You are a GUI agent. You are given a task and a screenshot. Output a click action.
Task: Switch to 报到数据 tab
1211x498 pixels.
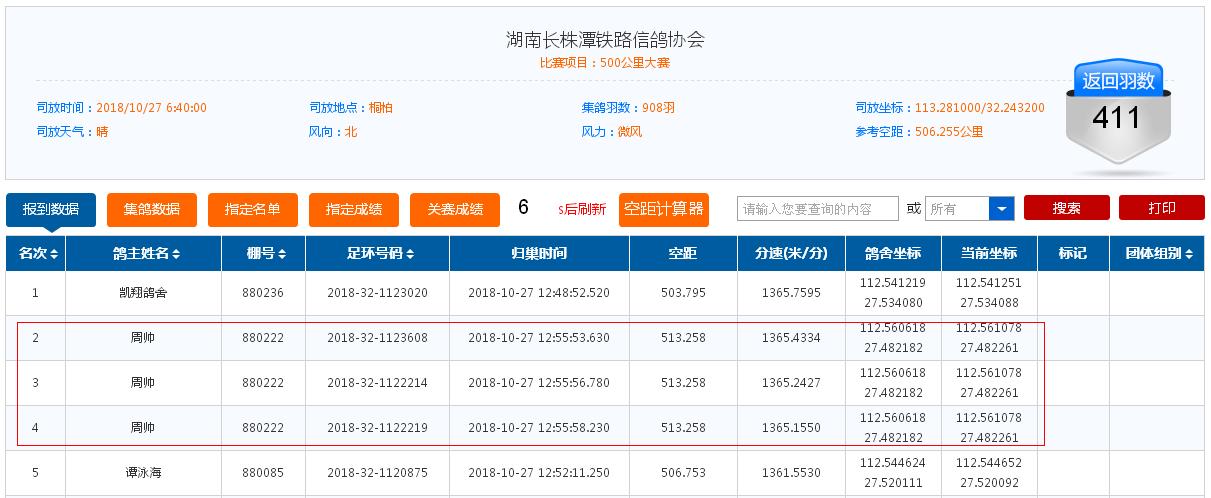[51, 209]
